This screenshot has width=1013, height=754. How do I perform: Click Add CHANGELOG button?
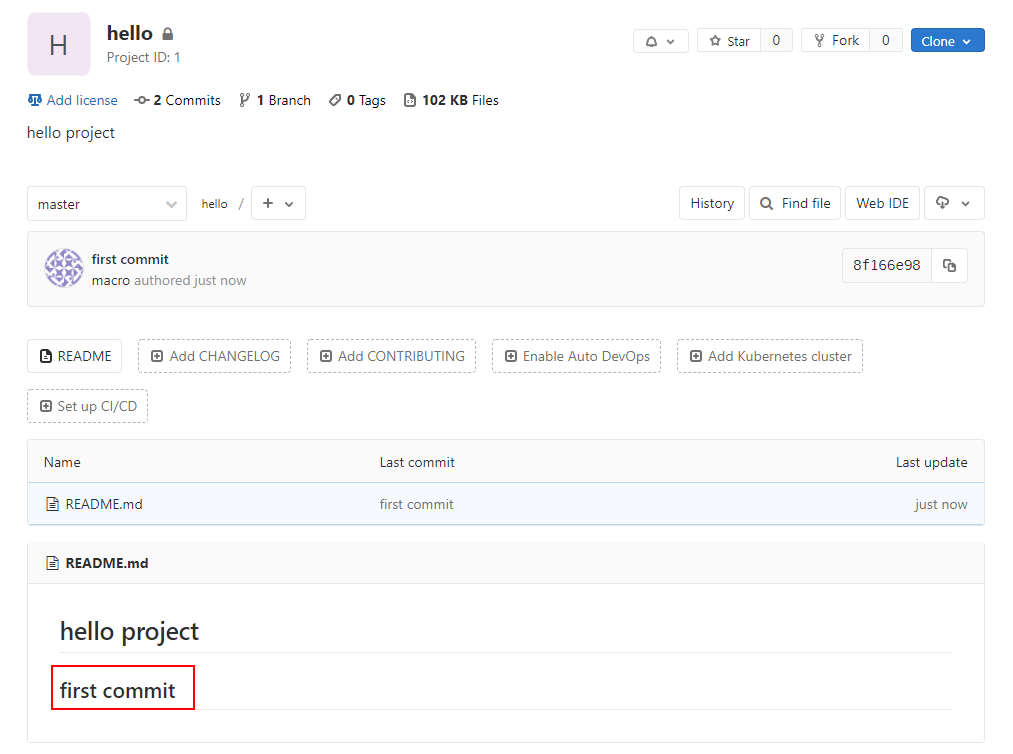point(214,356)
